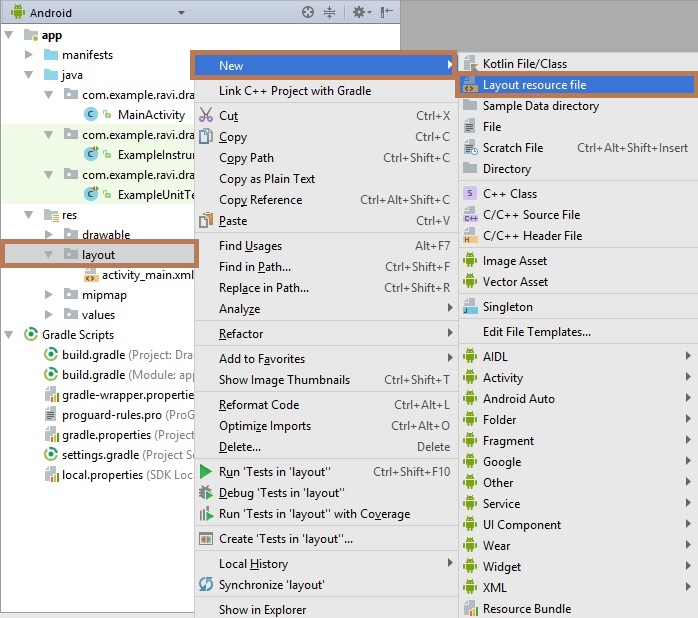698x618 pixels.
Task: Select activity_main.xml file
Action: [x=148, y=275]
